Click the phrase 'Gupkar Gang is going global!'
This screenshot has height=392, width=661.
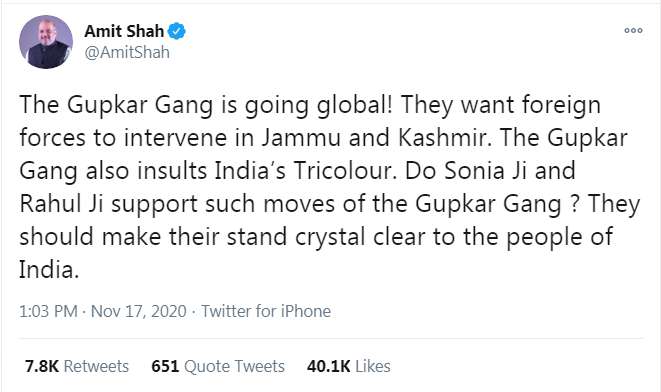click(230, 105)
